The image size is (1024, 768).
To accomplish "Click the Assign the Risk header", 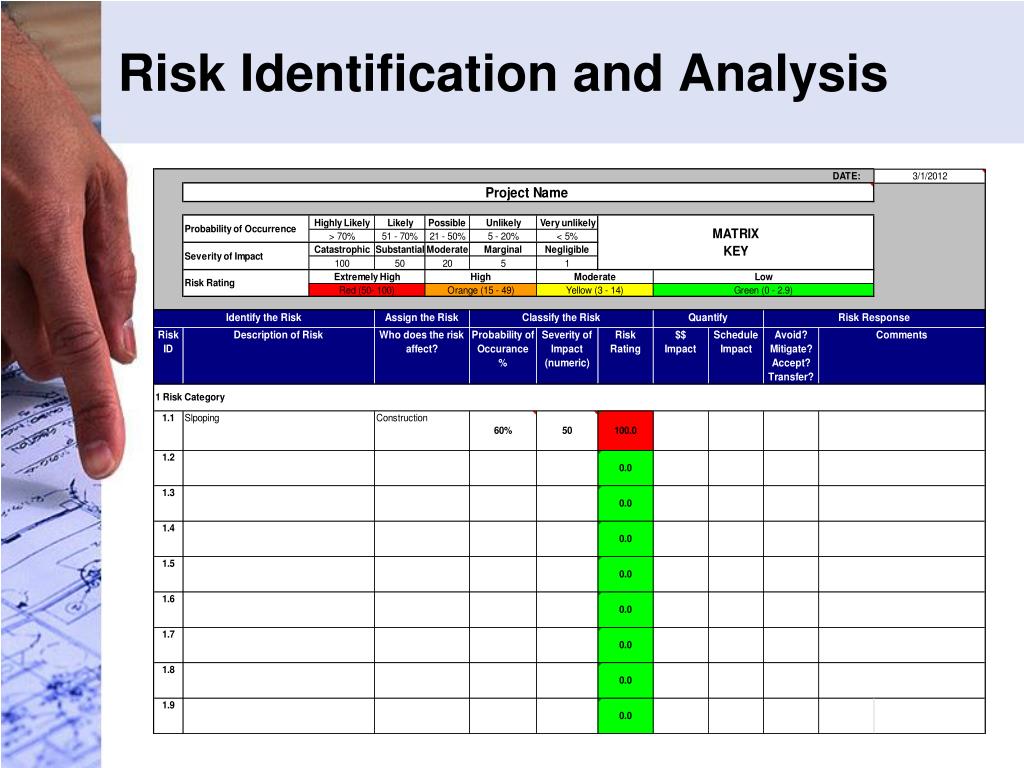I will tap(422, 317).
